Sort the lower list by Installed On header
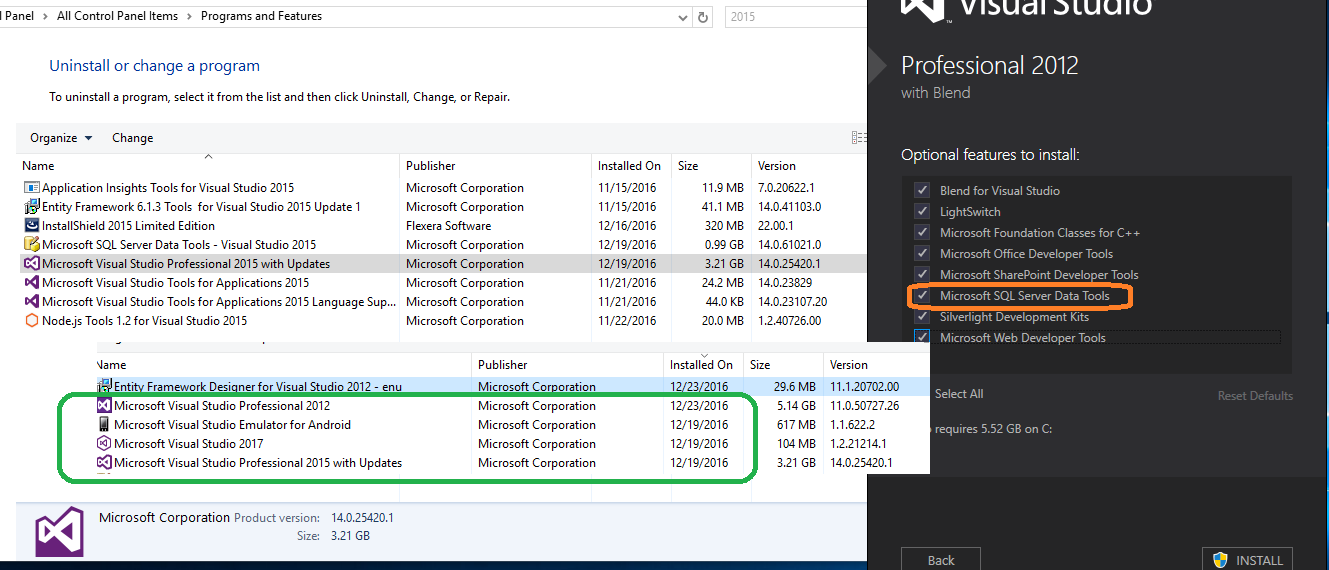This screenshot has height=570, width=1329. pos(703,365)
